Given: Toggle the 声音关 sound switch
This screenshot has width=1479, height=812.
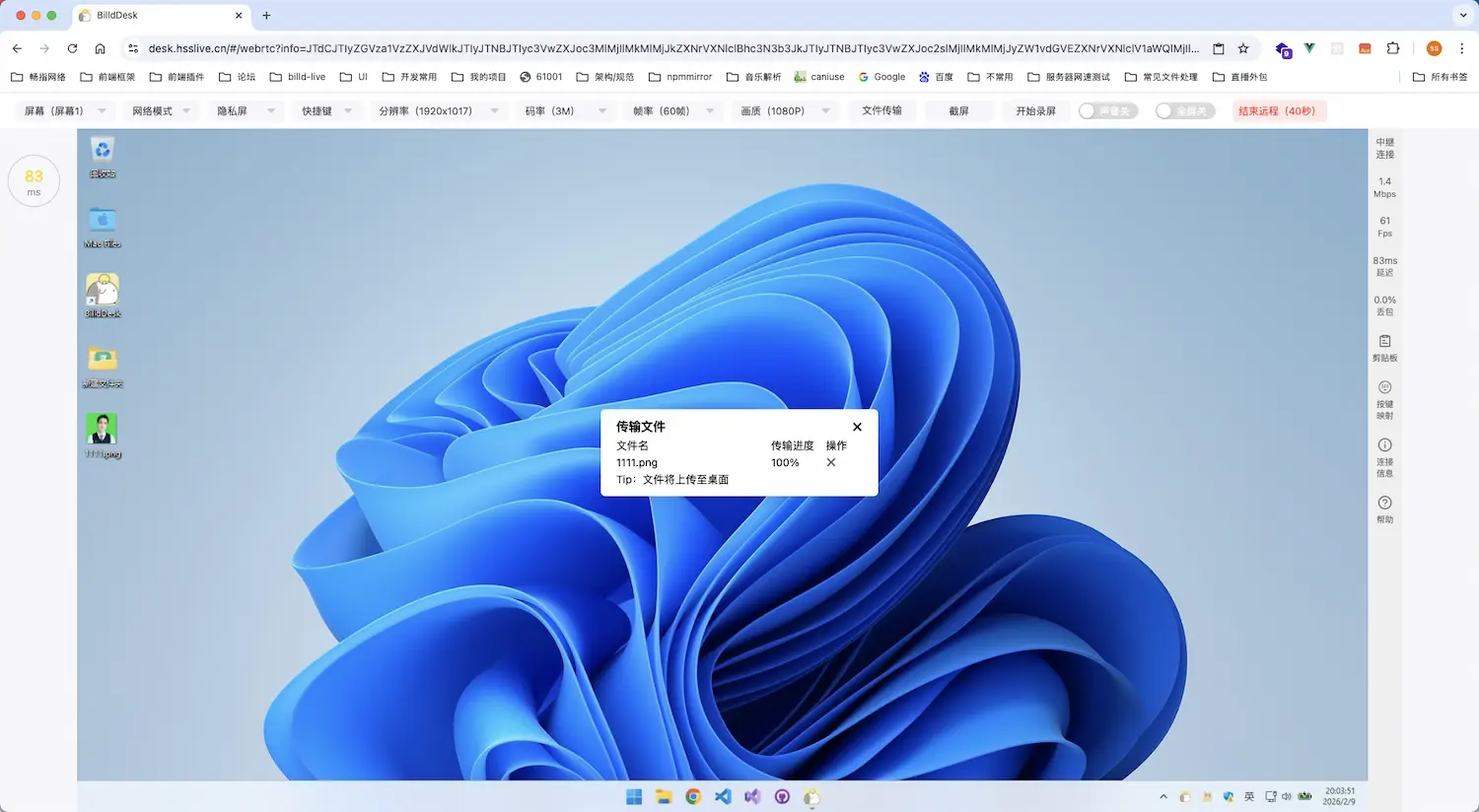Looking at the screenshot, I should 1107,111.
